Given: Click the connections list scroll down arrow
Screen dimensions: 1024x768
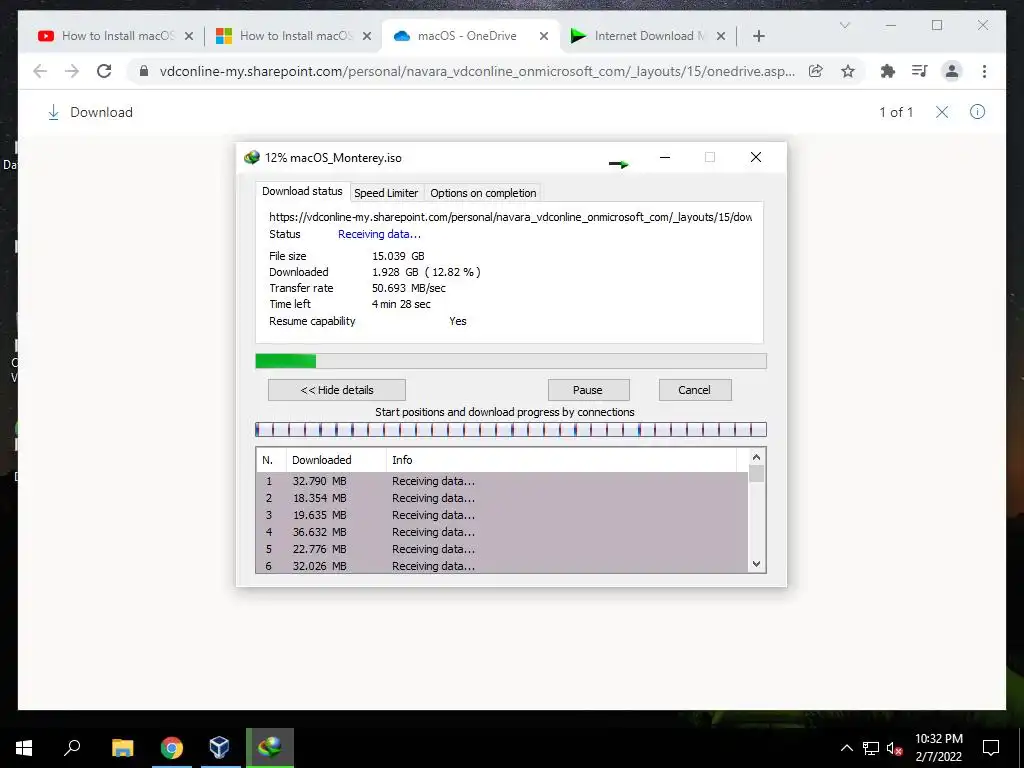Looking at the screenshot, I should [x=757, y=564].
